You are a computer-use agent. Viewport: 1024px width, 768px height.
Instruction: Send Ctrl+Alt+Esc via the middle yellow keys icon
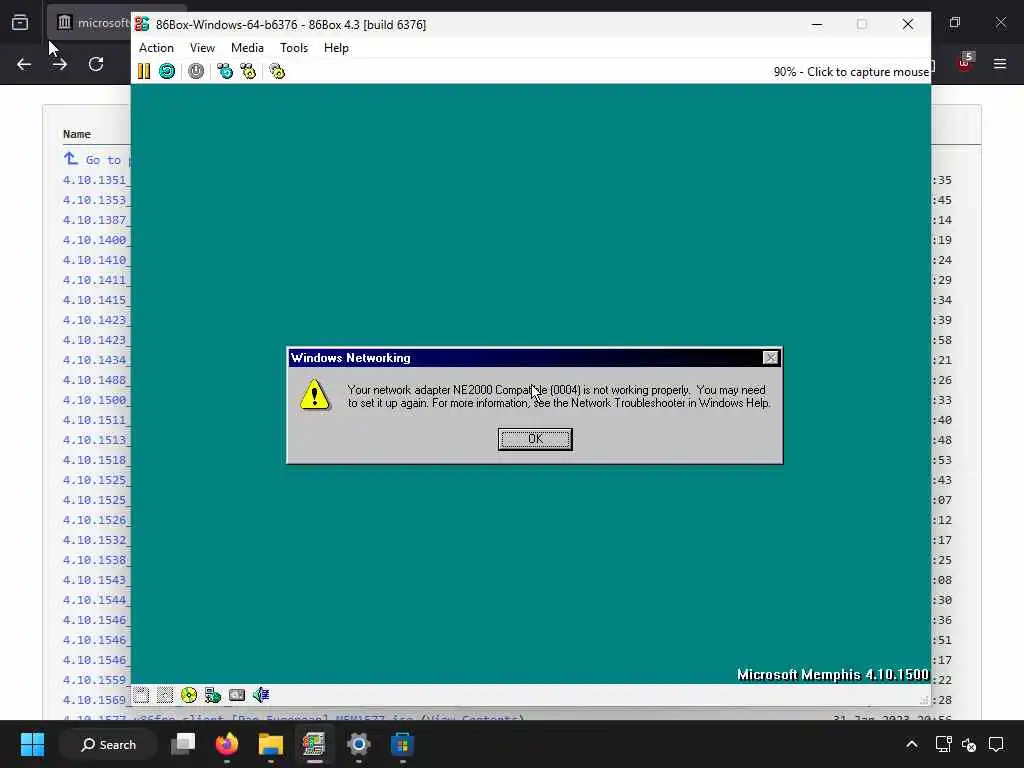click(248, 71)
